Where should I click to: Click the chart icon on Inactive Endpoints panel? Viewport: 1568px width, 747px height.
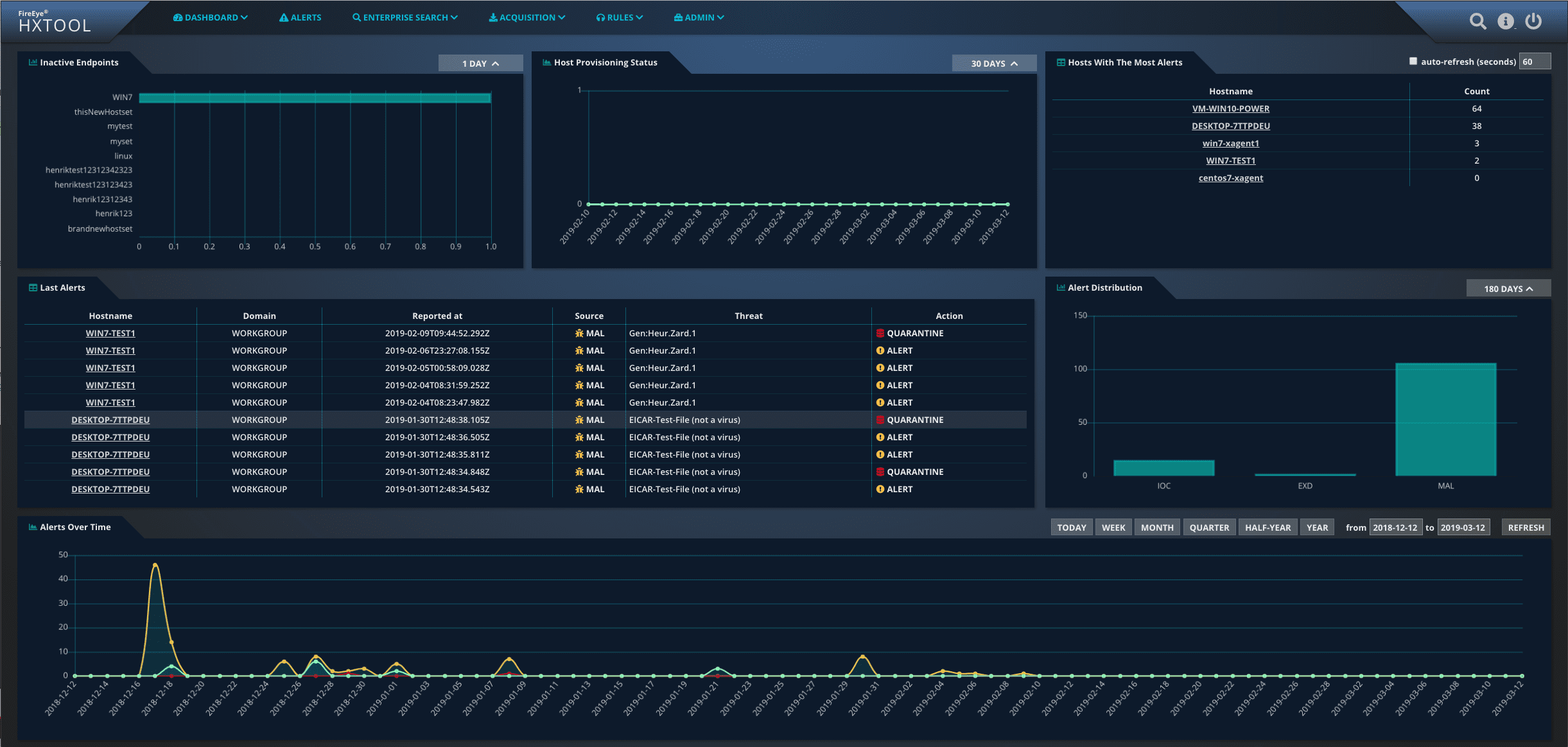pos(32,62)
